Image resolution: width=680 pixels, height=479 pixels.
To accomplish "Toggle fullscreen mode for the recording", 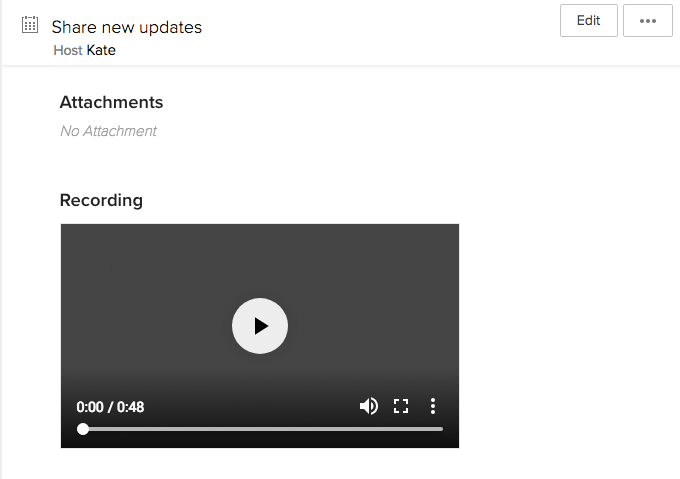I will click(401, 406).
